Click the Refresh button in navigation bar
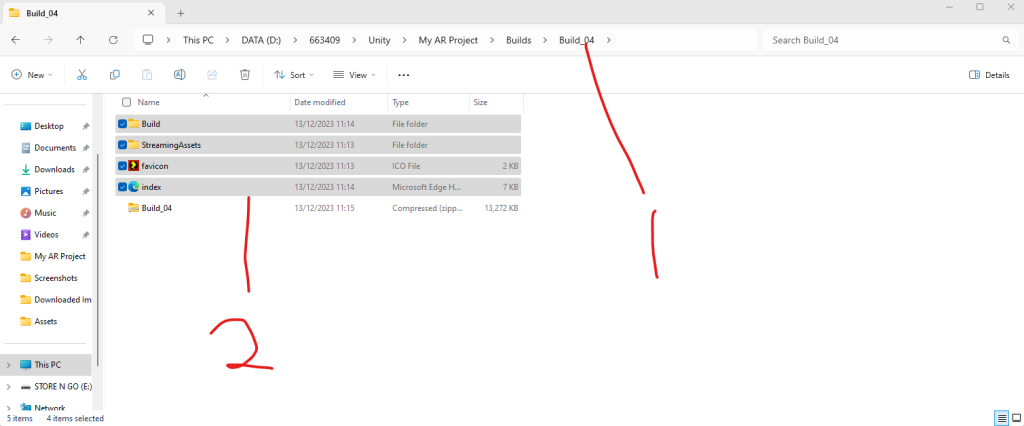This screenshot has width=1024, height=426. 113,40
